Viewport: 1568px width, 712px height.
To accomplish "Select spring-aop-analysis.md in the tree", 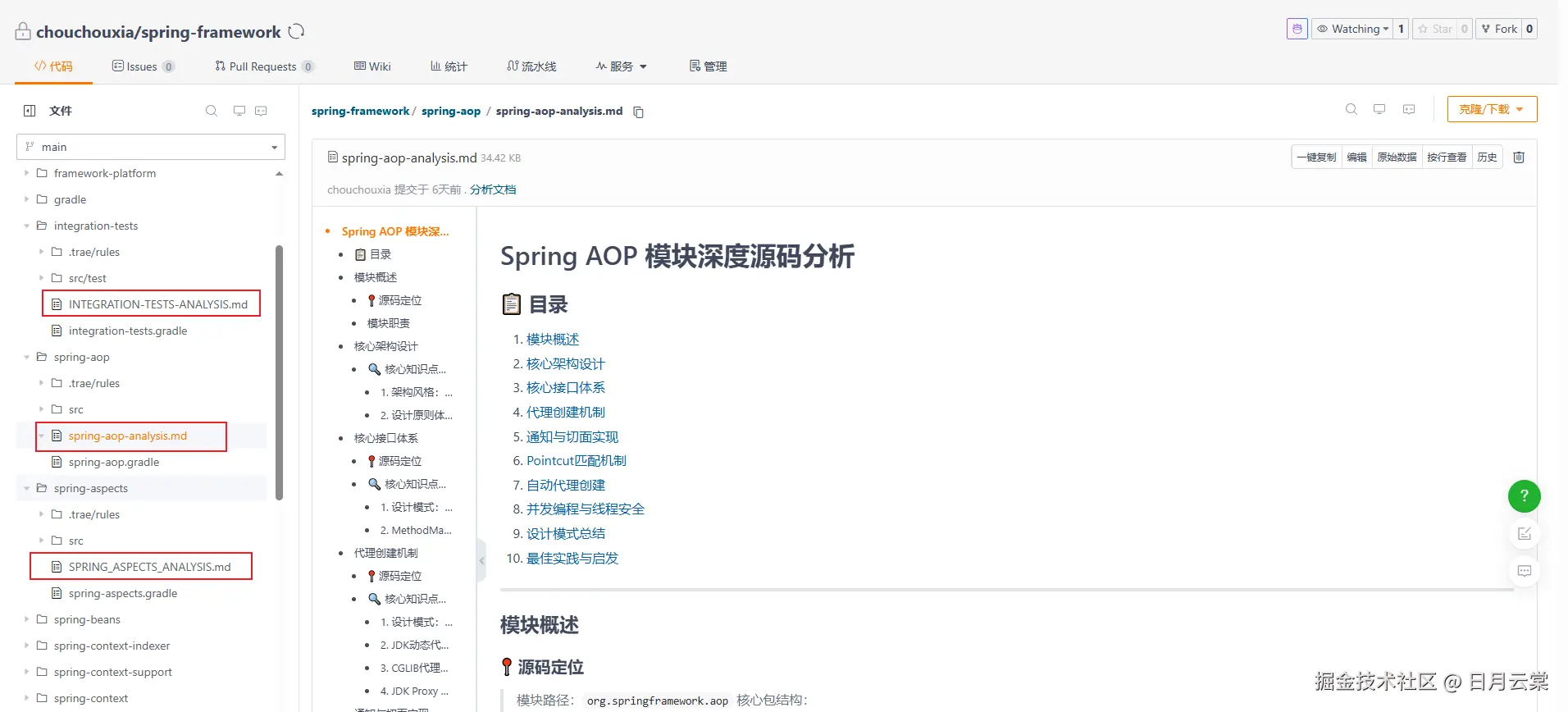I will [127, 436].
